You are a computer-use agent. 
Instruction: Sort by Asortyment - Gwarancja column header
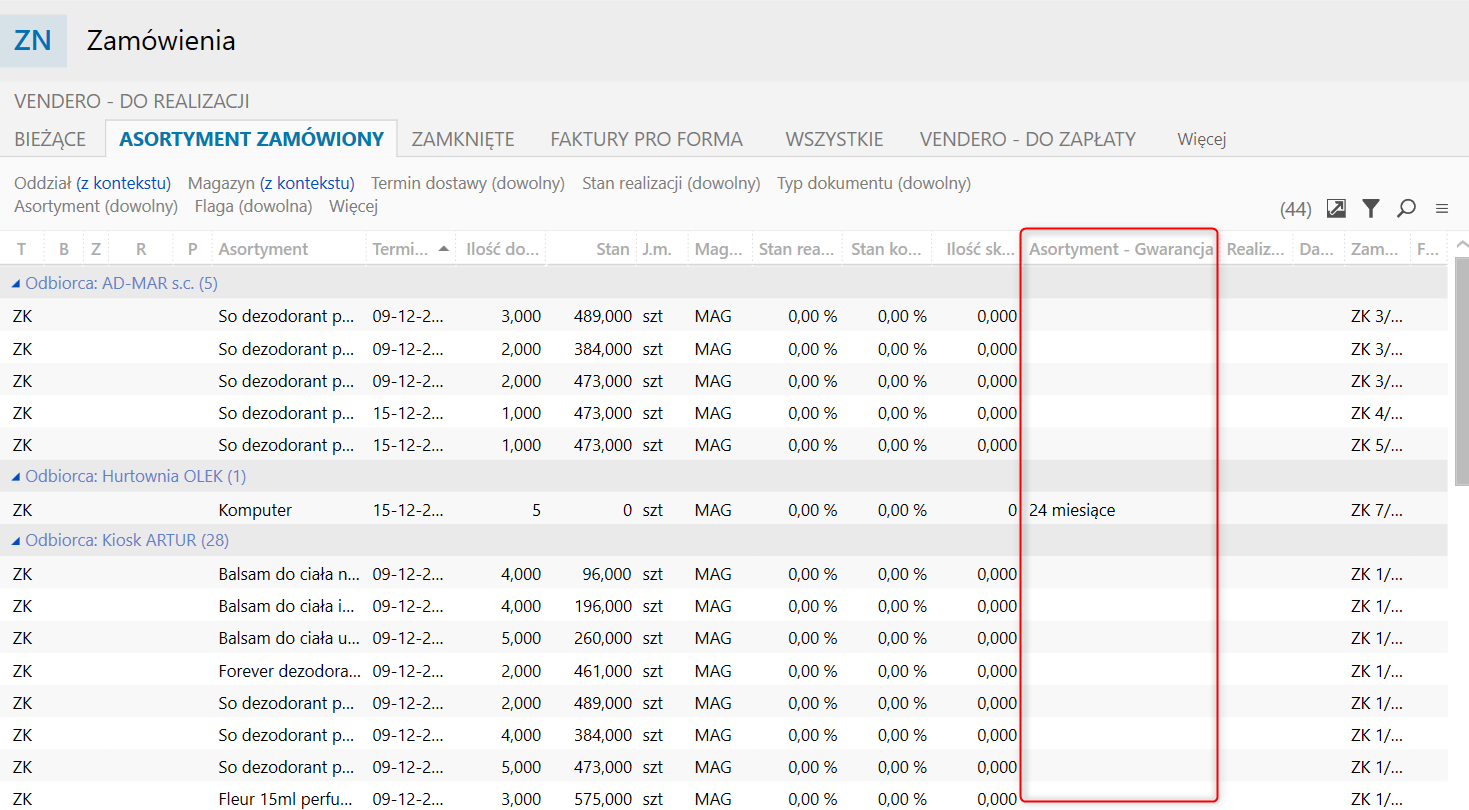coord(1120,249)
